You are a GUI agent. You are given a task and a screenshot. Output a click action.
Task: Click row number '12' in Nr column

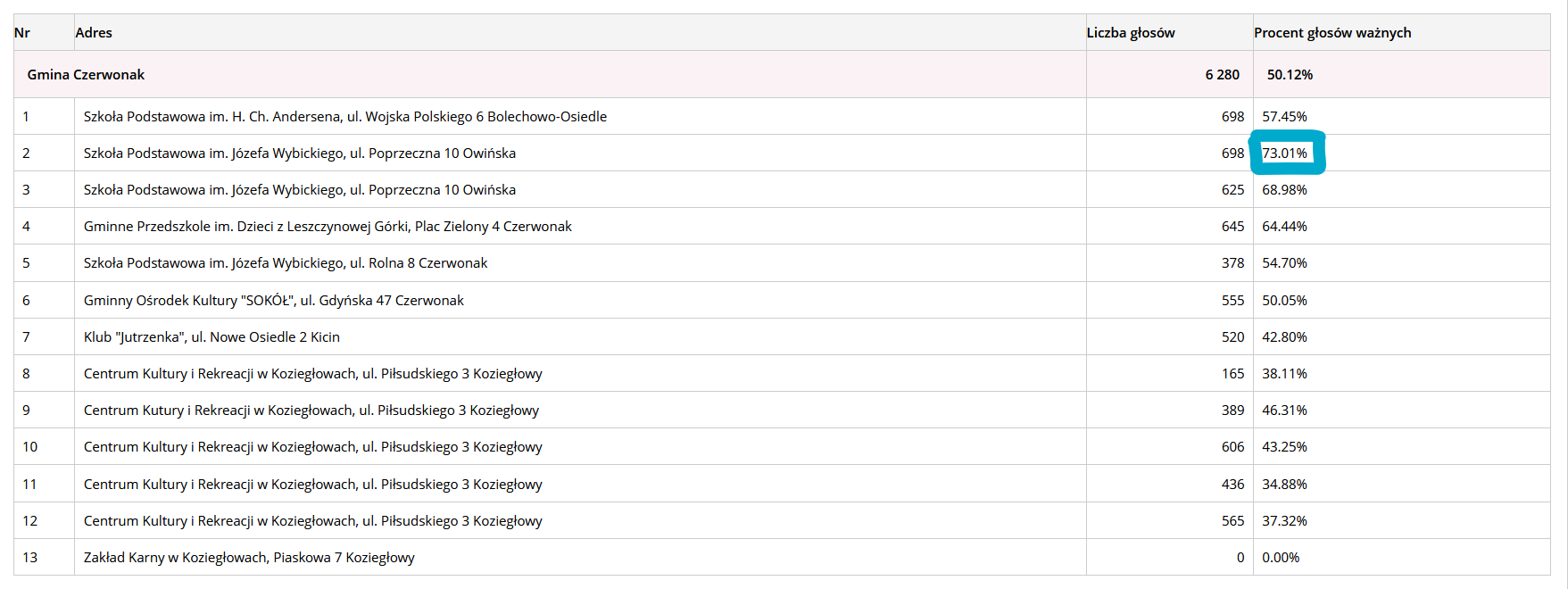click(30, 521)
